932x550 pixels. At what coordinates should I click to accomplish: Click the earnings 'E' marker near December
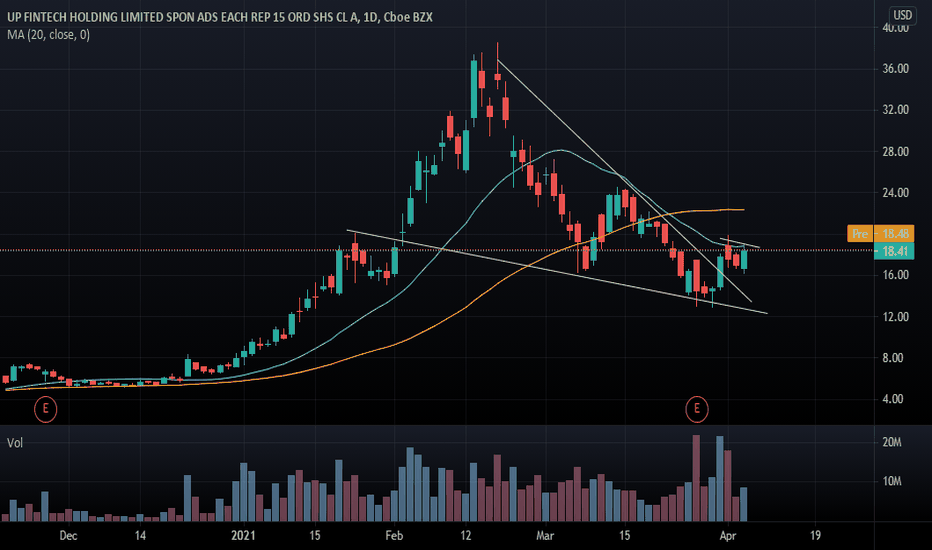45,409
